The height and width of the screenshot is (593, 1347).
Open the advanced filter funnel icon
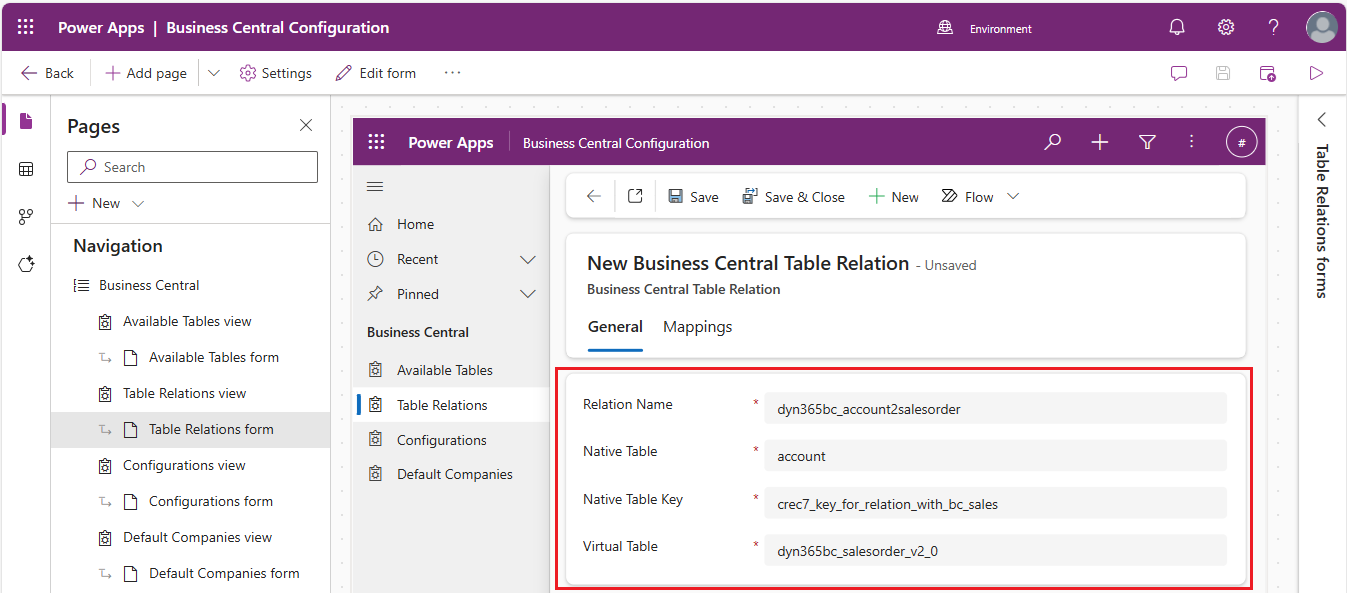1148,142
